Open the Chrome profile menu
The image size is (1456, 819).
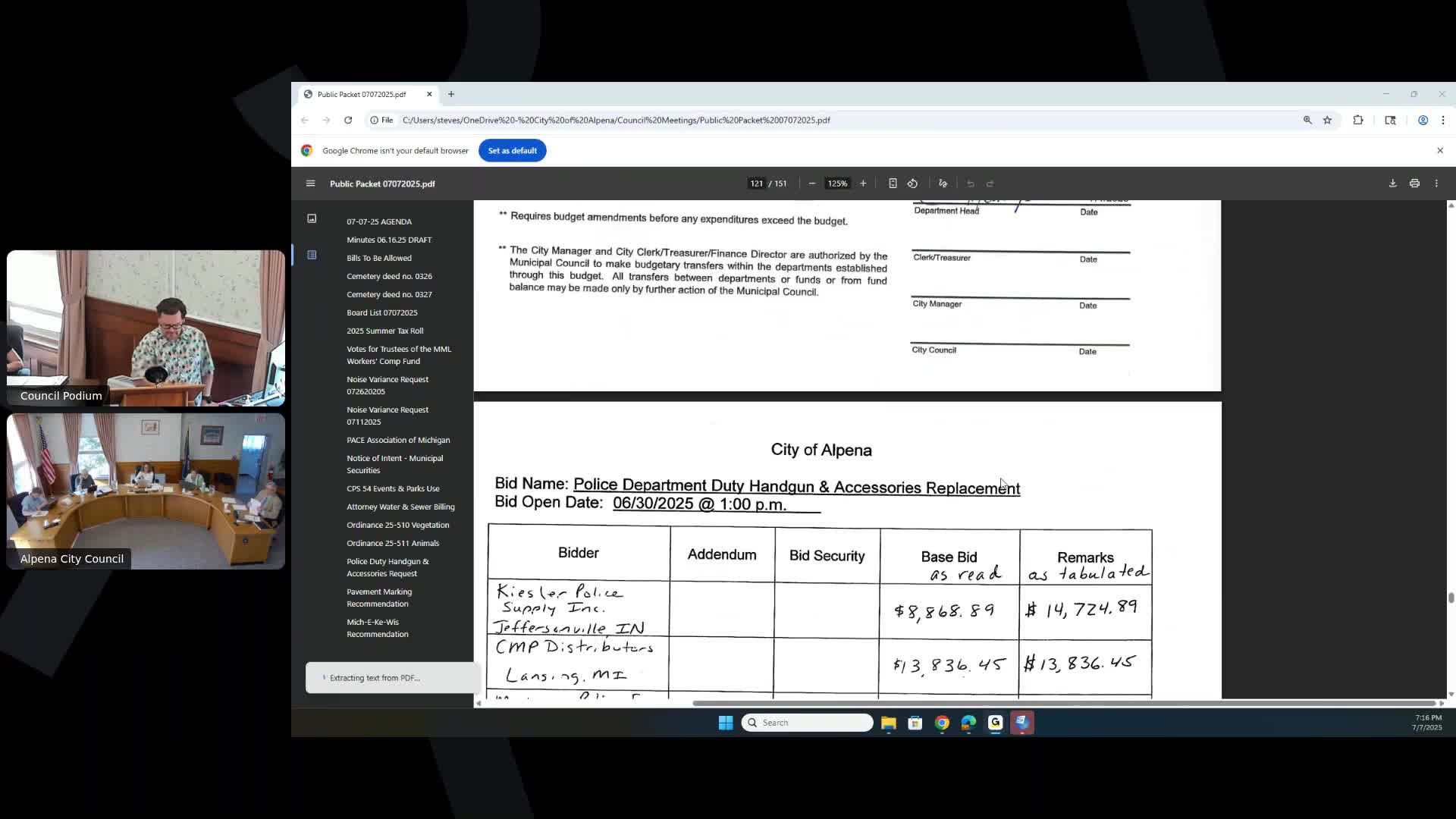[1423, 120]
